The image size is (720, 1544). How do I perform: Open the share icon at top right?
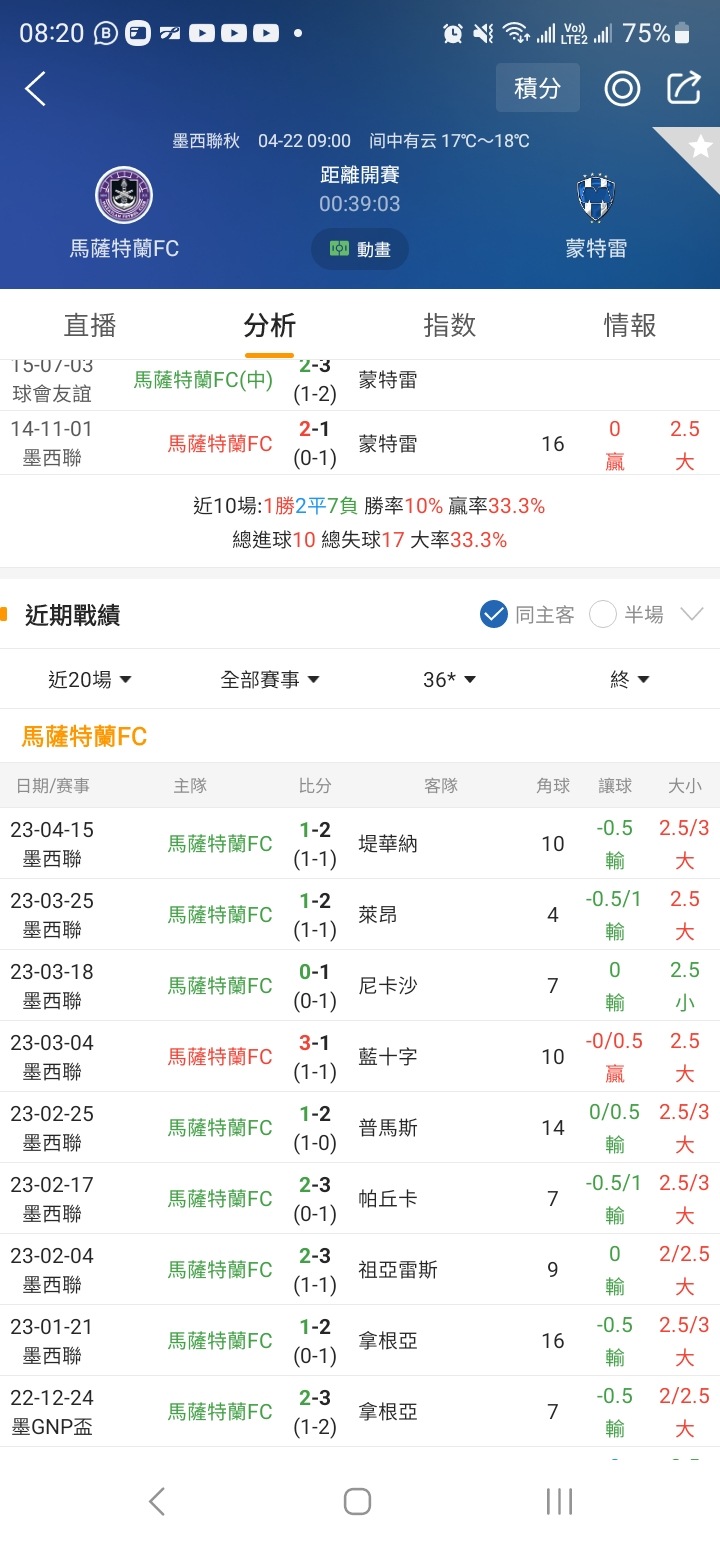pos(684,88)
